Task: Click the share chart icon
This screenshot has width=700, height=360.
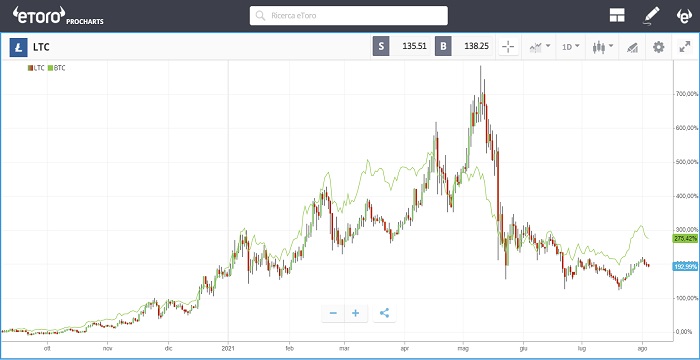Action: 384,313
